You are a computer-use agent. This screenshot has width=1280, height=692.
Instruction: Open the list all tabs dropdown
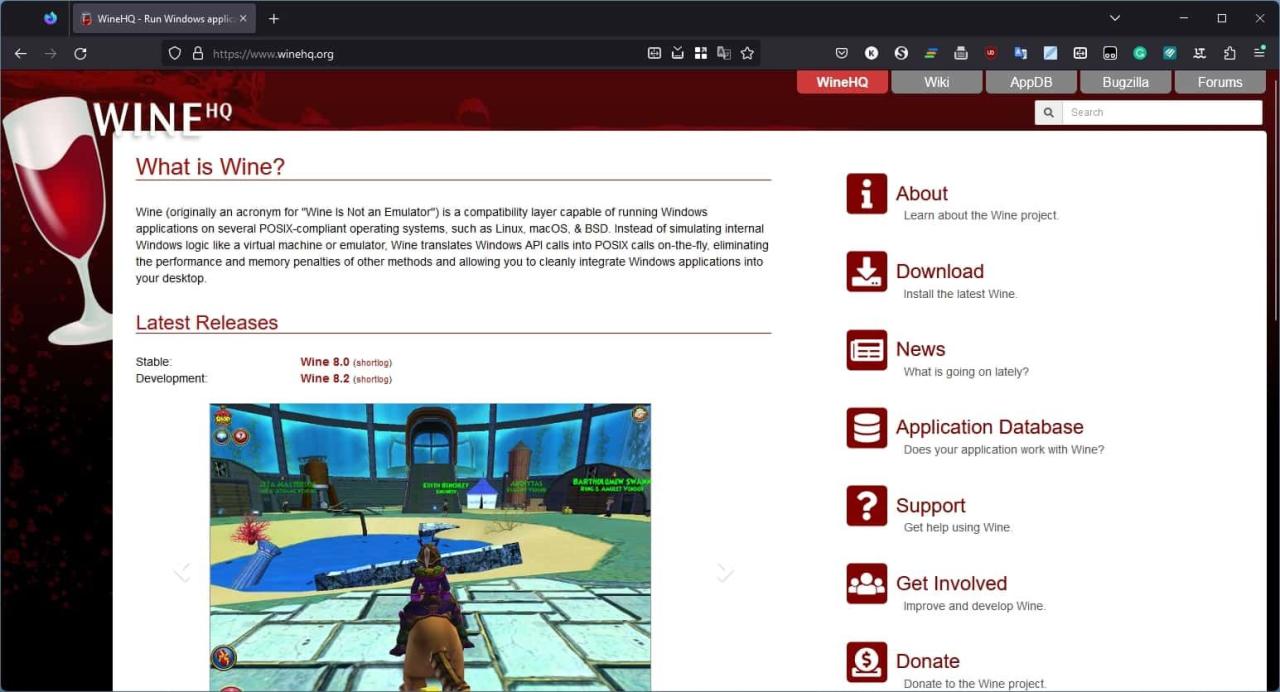[x=1115, y=18]
